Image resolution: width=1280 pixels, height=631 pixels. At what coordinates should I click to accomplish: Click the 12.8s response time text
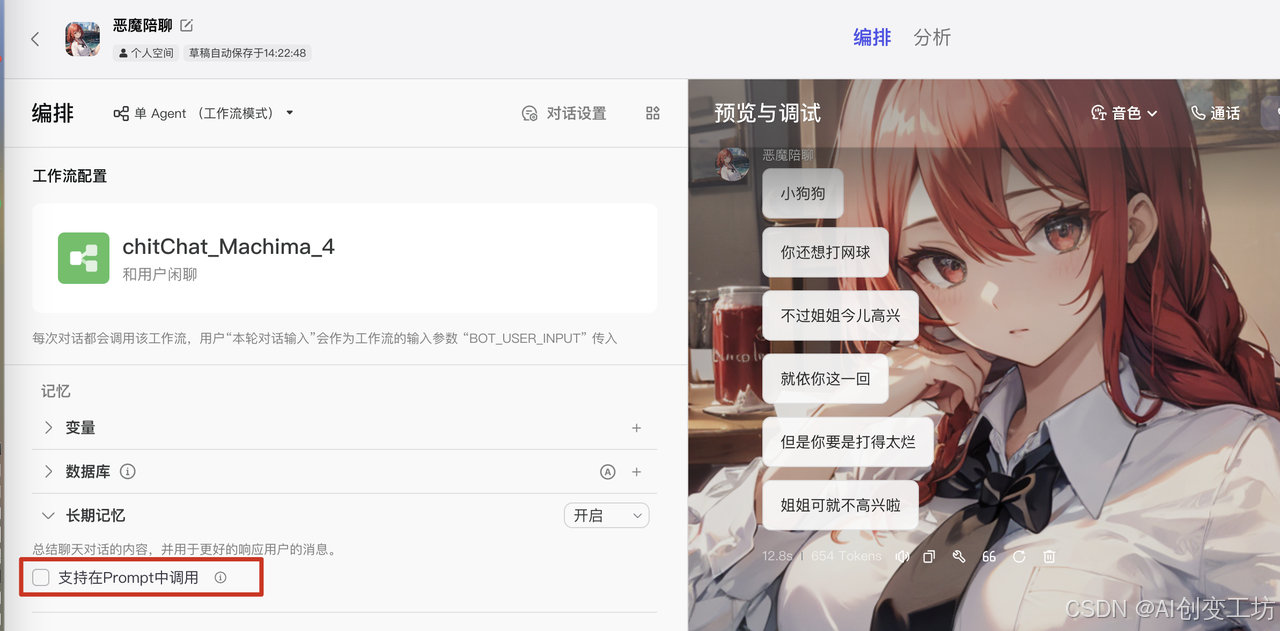[x=777, y=556]
